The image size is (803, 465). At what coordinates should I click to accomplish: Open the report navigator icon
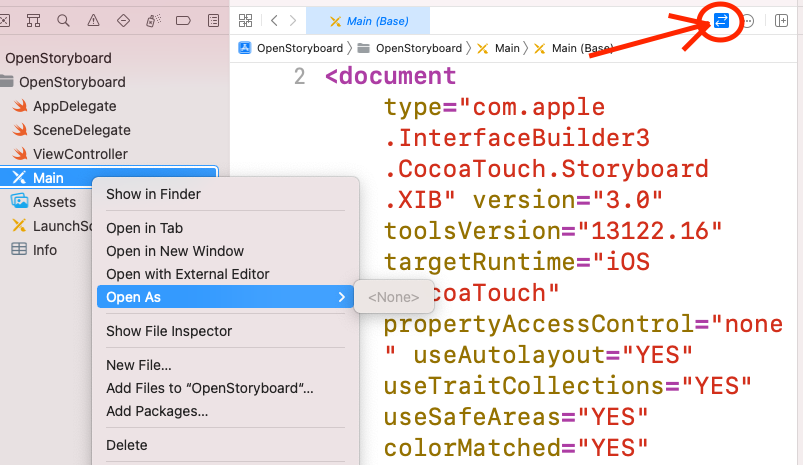click(x=214, y=20)
